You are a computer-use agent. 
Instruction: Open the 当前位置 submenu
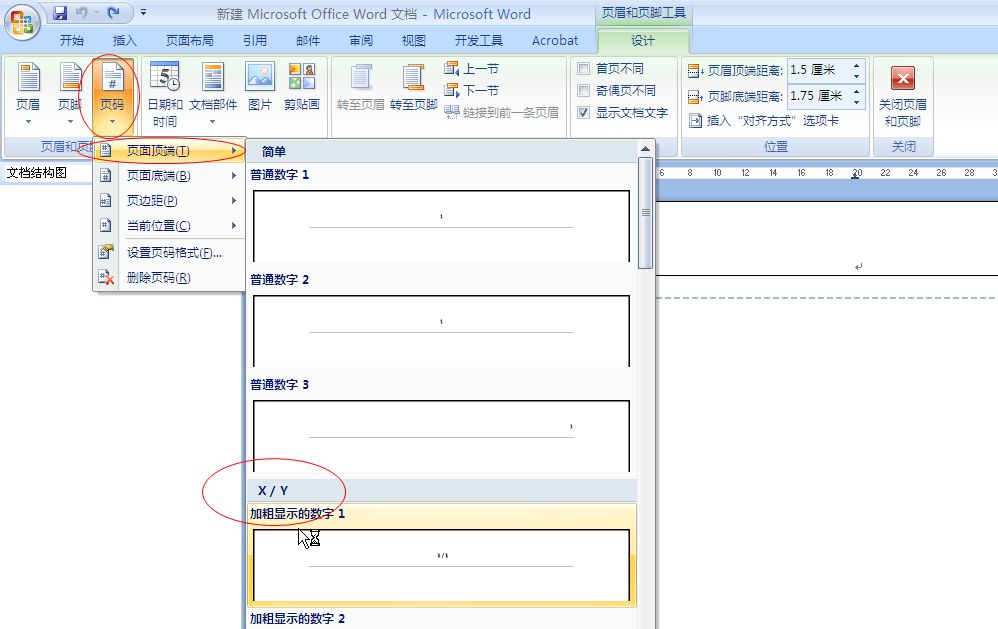pyautogui.click(x=158, y=226)
